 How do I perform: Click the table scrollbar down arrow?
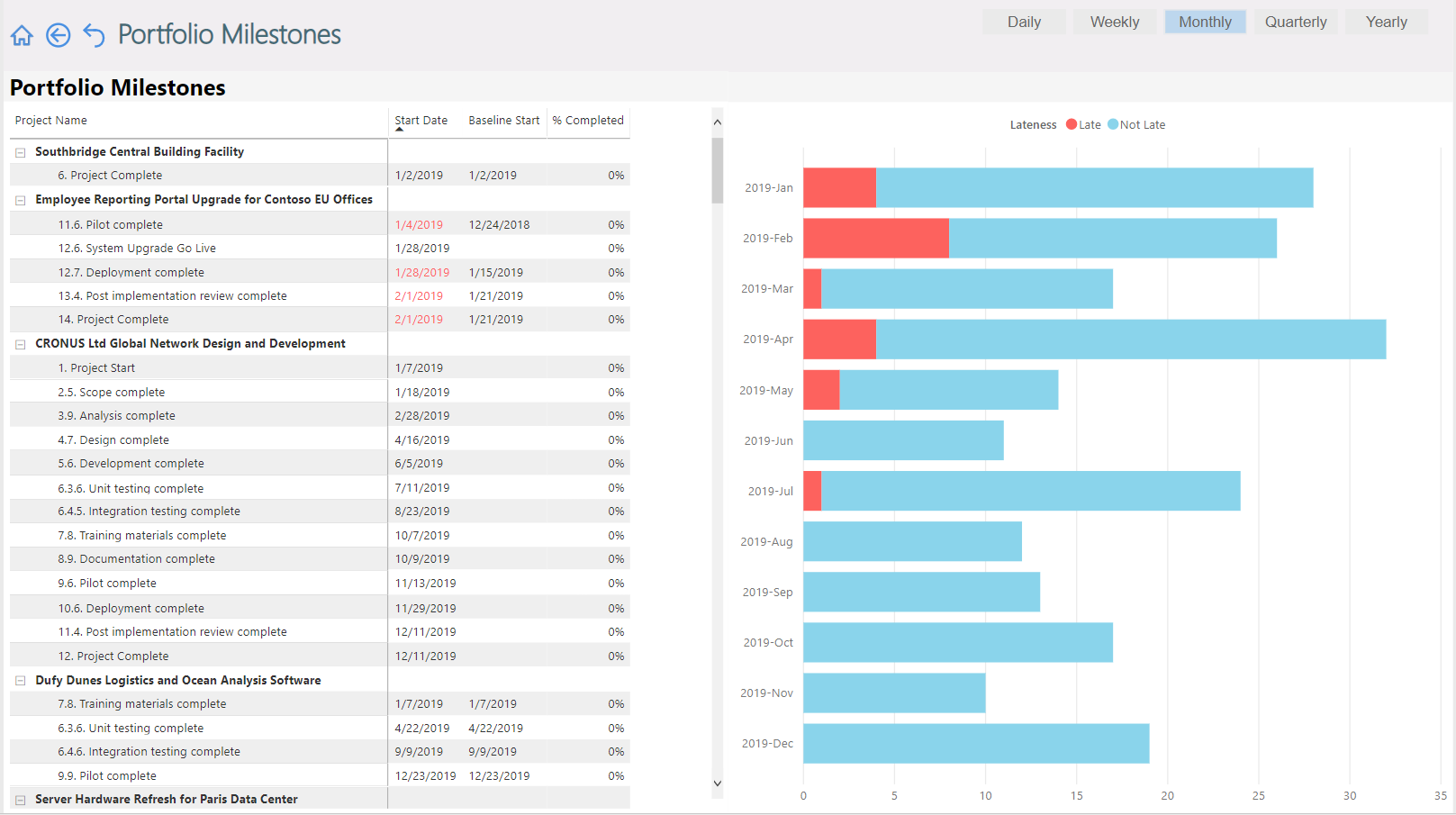point(718,783)
